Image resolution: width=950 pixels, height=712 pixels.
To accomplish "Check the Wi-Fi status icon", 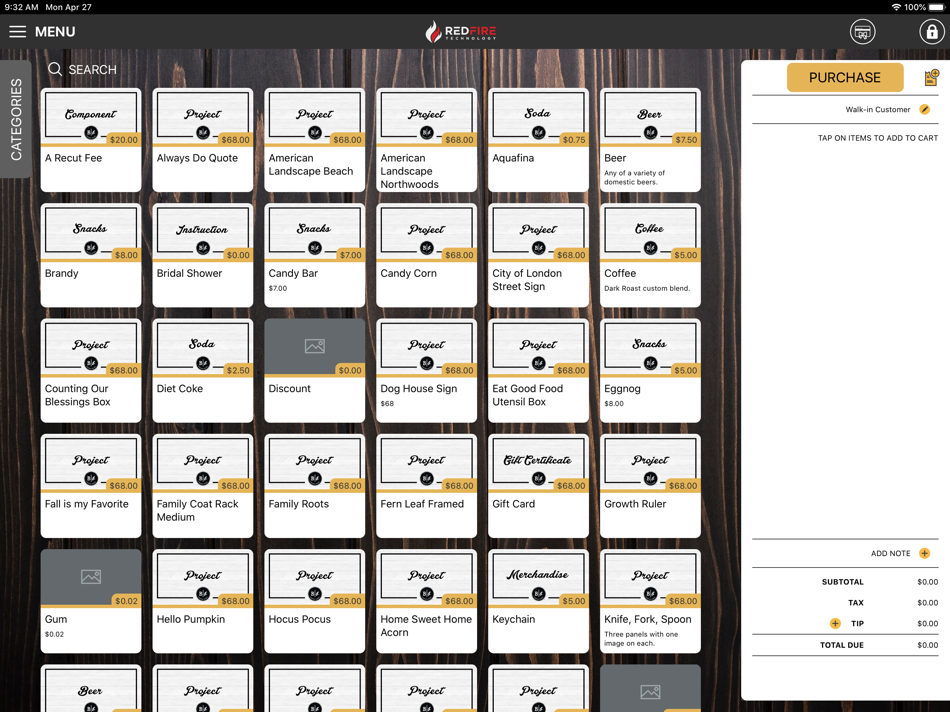I will tap(896, 7).
